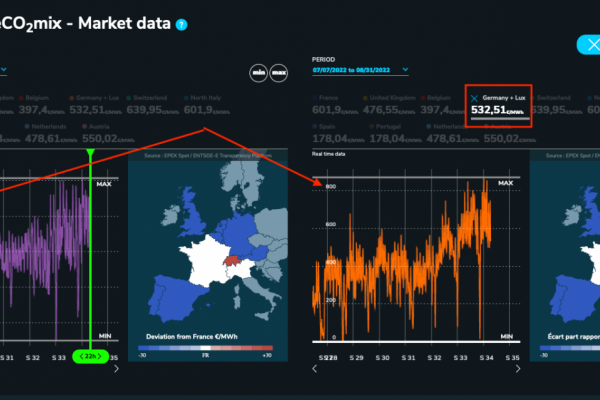Screen dimensions: 600x400
Task: Click the round max button
Action: 278,74
